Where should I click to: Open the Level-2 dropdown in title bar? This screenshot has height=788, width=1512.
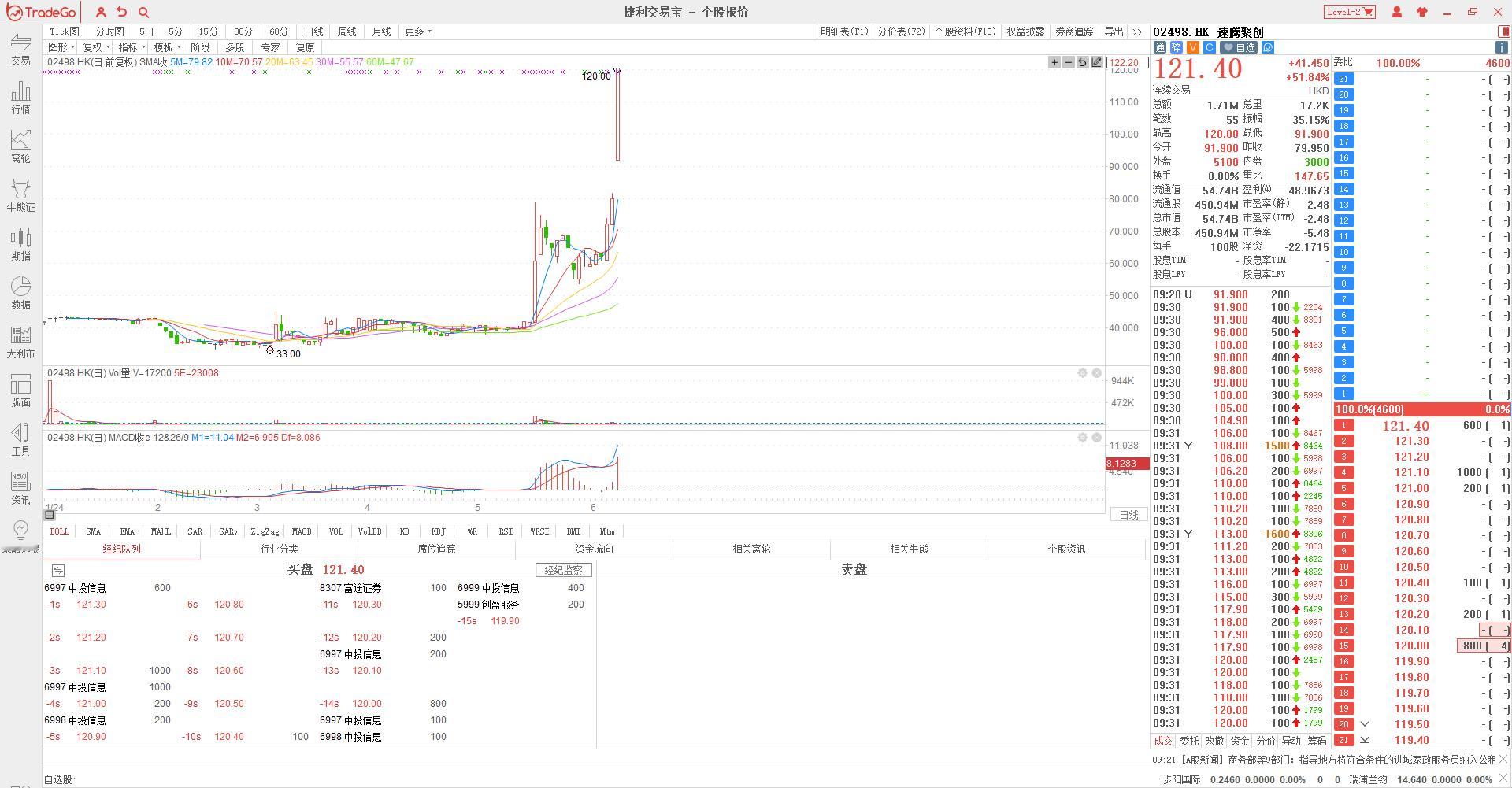click(1349, 12)
